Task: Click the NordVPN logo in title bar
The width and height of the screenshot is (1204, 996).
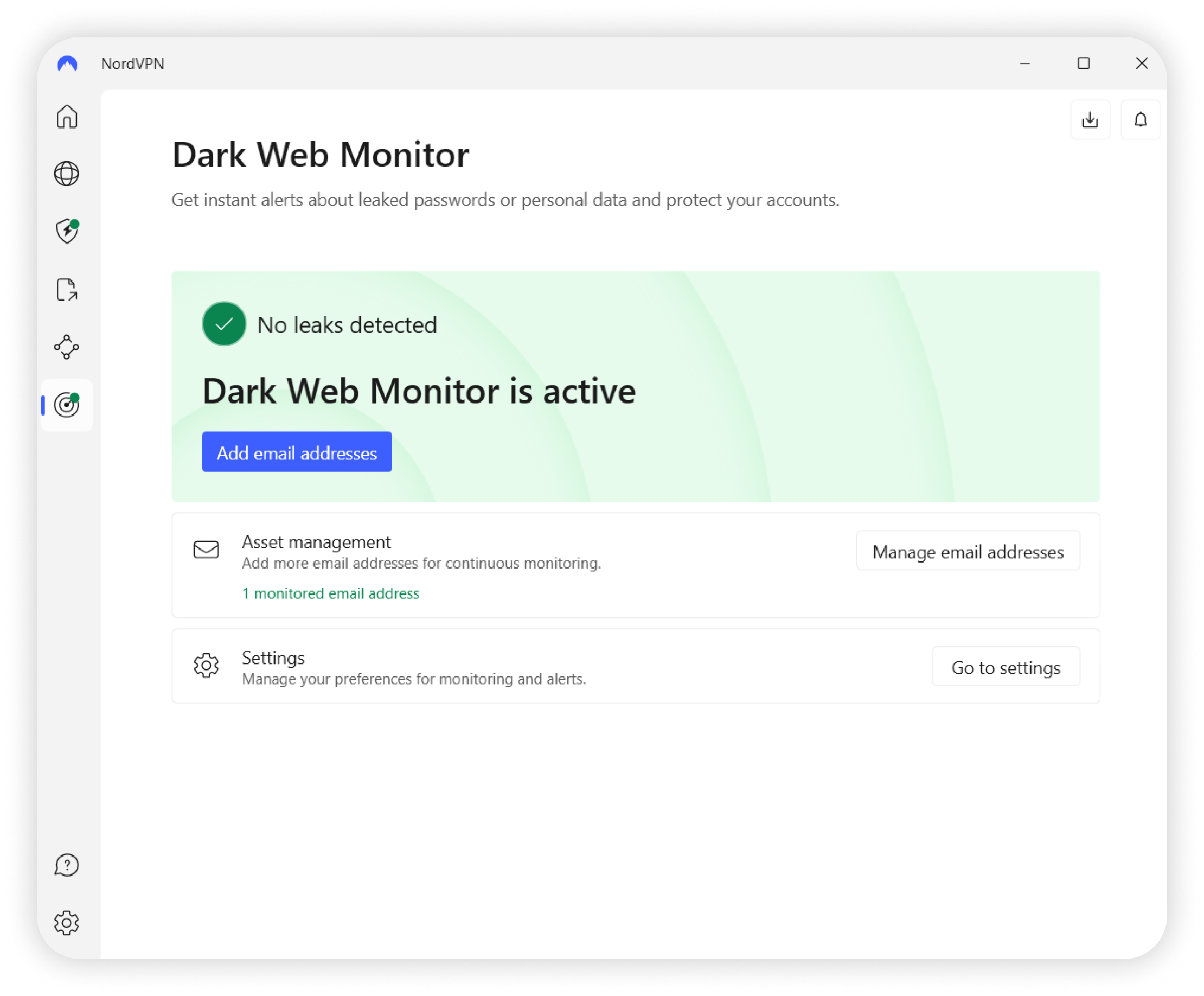Action: (x=67, y=63)
